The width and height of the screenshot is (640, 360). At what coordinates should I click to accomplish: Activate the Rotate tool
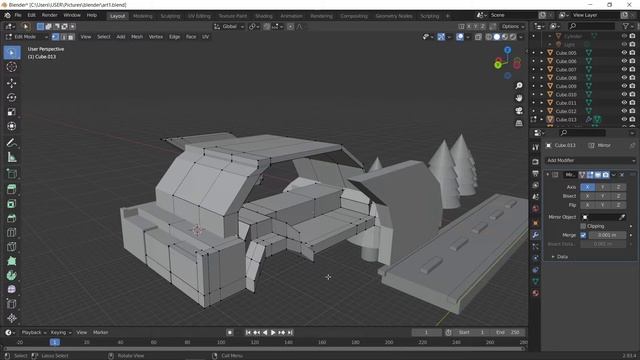tap(11, 97)
